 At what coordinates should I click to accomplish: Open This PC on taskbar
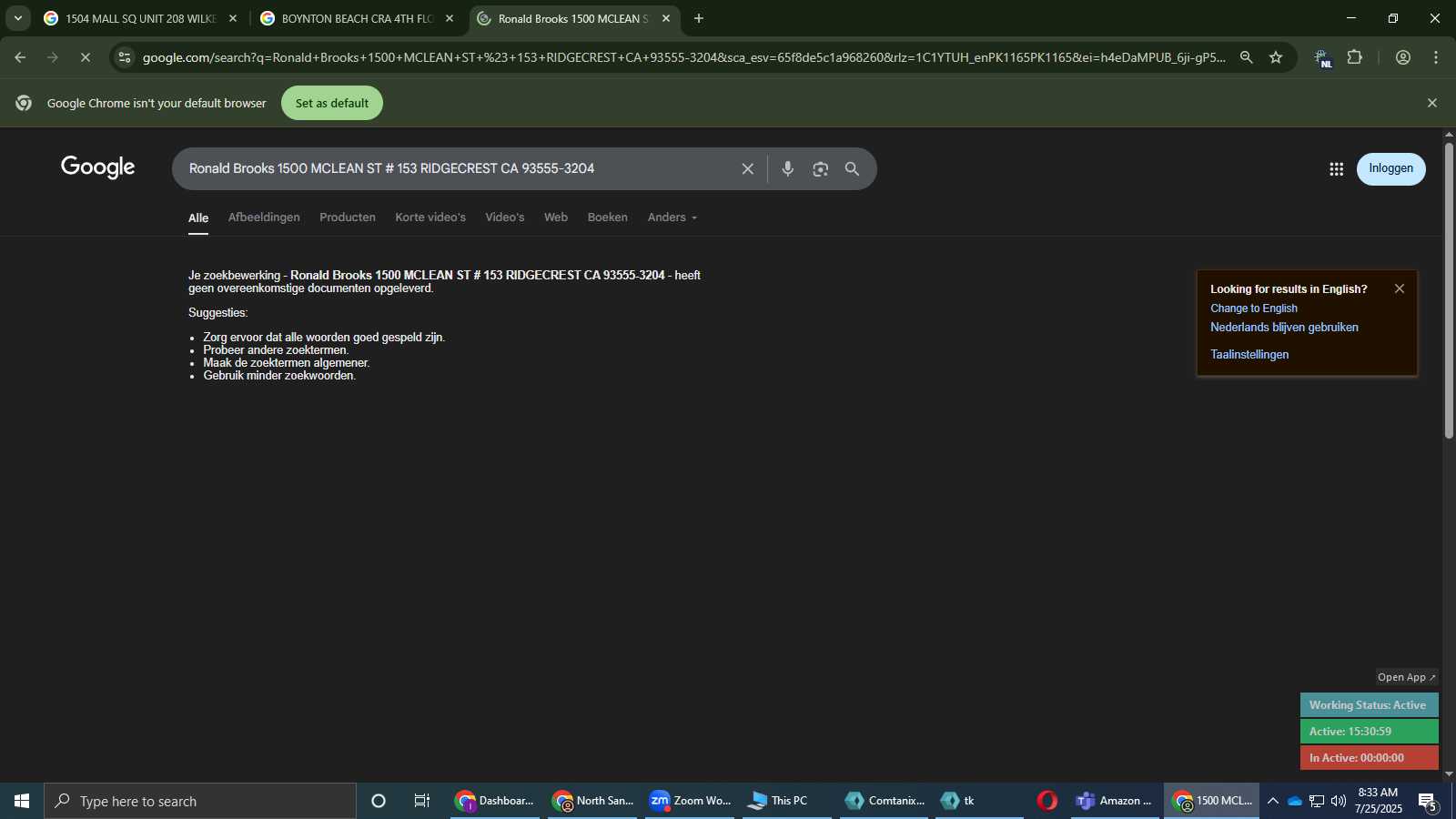coord(787,801)
